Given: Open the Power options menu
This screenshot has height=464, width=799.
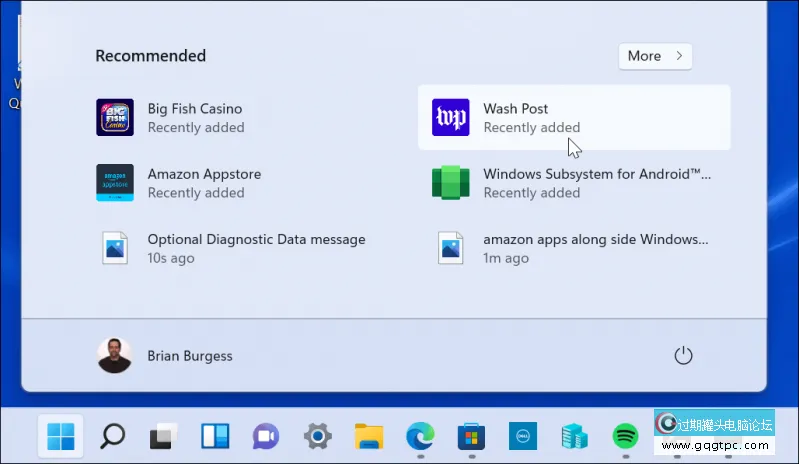Looking at the screenshot, I should [683, 356].
